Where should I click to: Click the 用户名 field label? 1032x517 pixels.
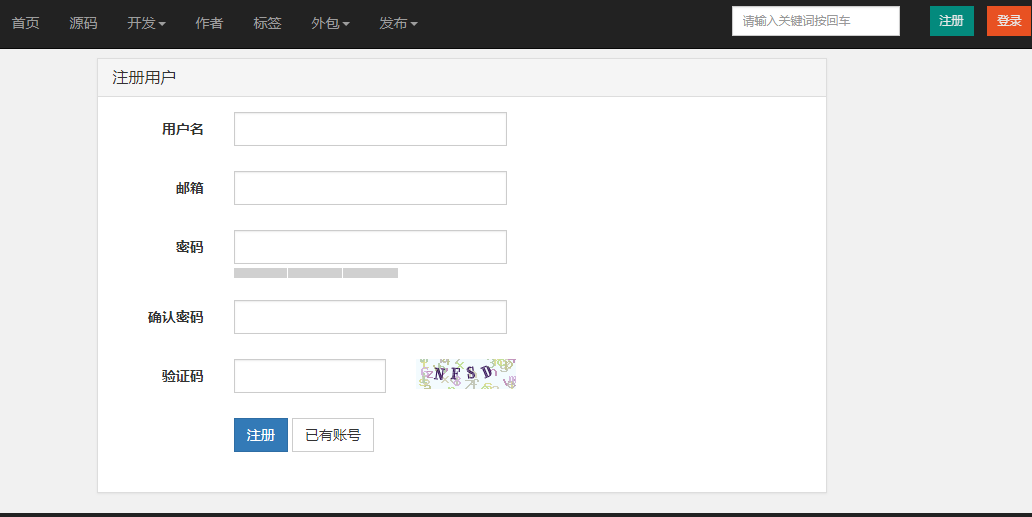coord(183,129)
